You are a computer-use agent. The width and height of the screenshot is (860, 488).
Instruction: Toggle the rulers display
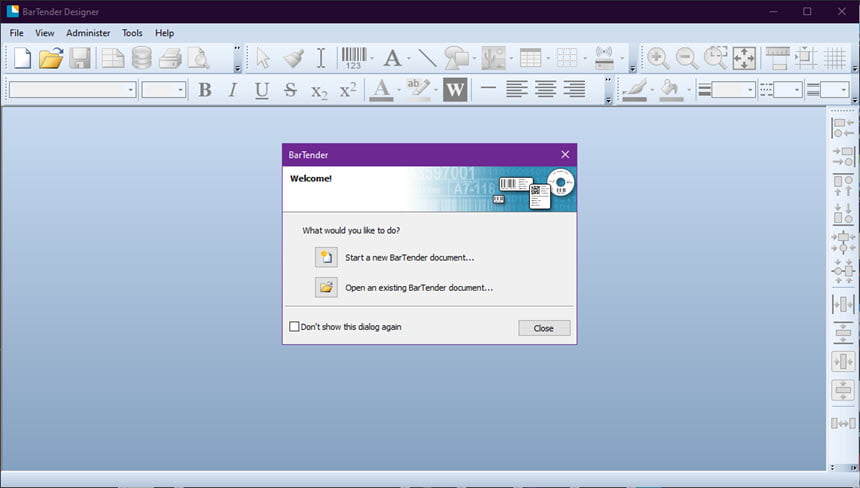[x=777, y=58]
